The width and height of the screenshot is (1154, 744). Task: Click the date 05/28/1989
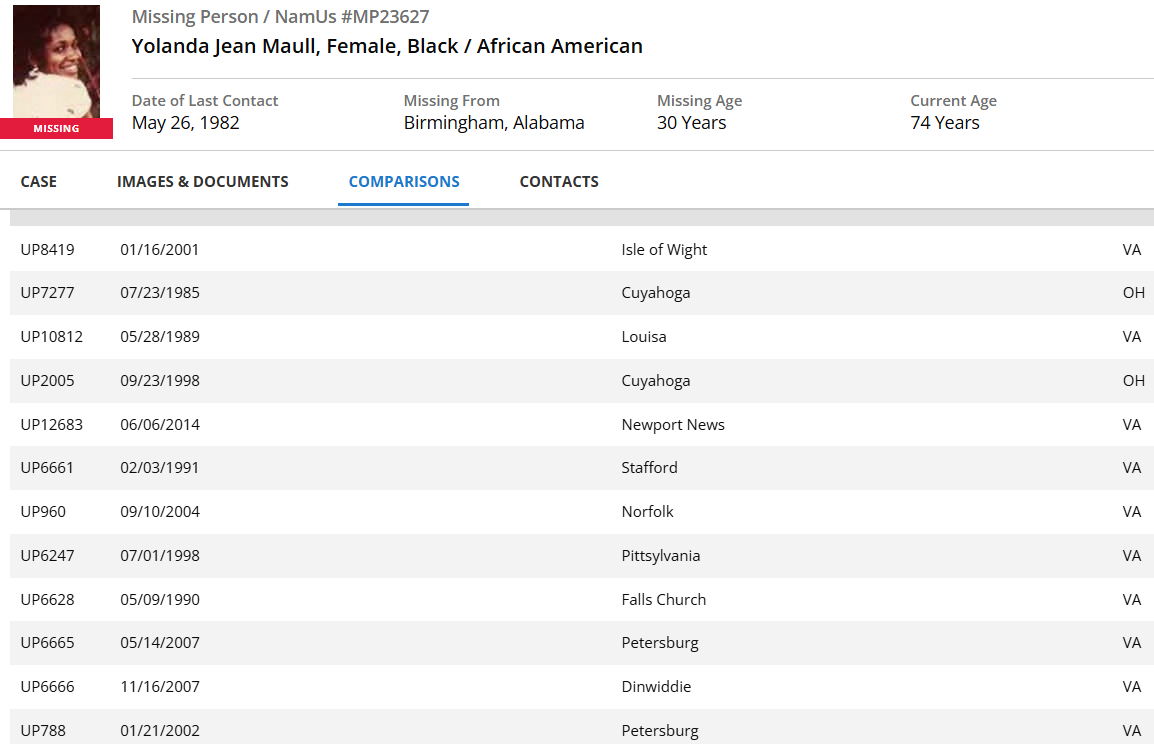(x=160, y=337)
